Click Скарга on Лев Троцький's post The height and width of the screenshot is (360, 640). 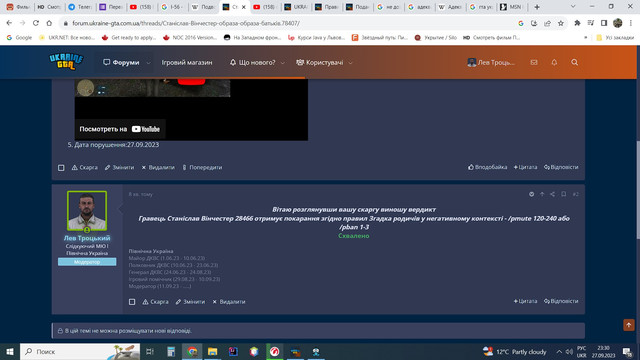pyautogui.click(x=155, y=302)
